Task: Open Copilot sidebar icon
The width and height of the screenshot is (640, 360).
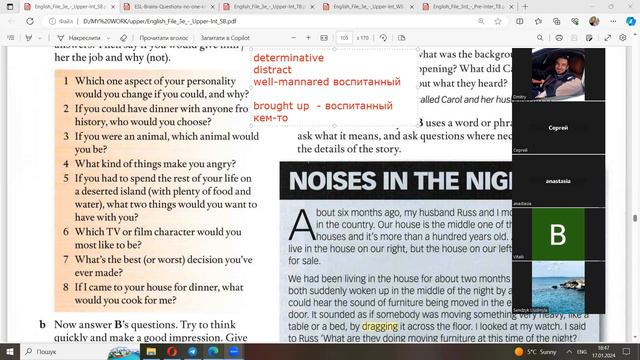Action: [x=631, y=21]
